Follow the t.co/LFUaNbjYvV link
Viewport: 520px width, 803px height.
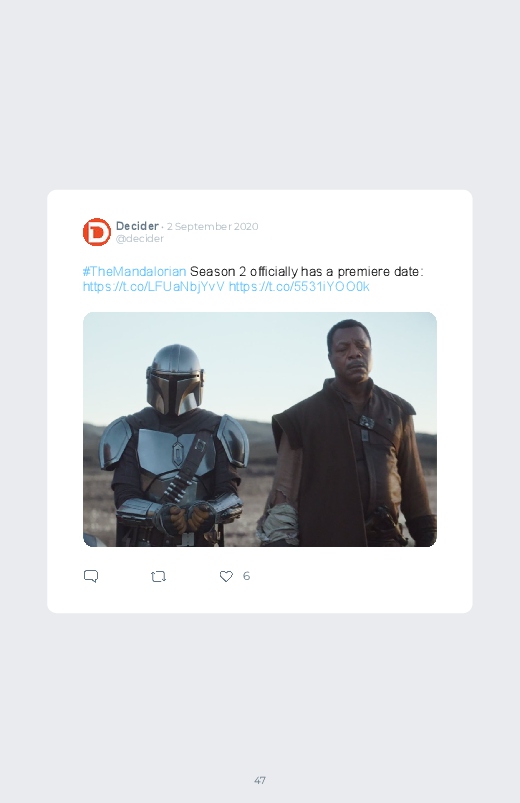click(154, 286)
